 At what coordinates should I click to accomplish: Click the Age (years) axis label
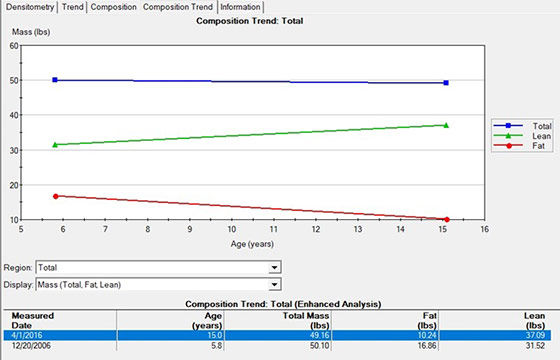(252, 244)
